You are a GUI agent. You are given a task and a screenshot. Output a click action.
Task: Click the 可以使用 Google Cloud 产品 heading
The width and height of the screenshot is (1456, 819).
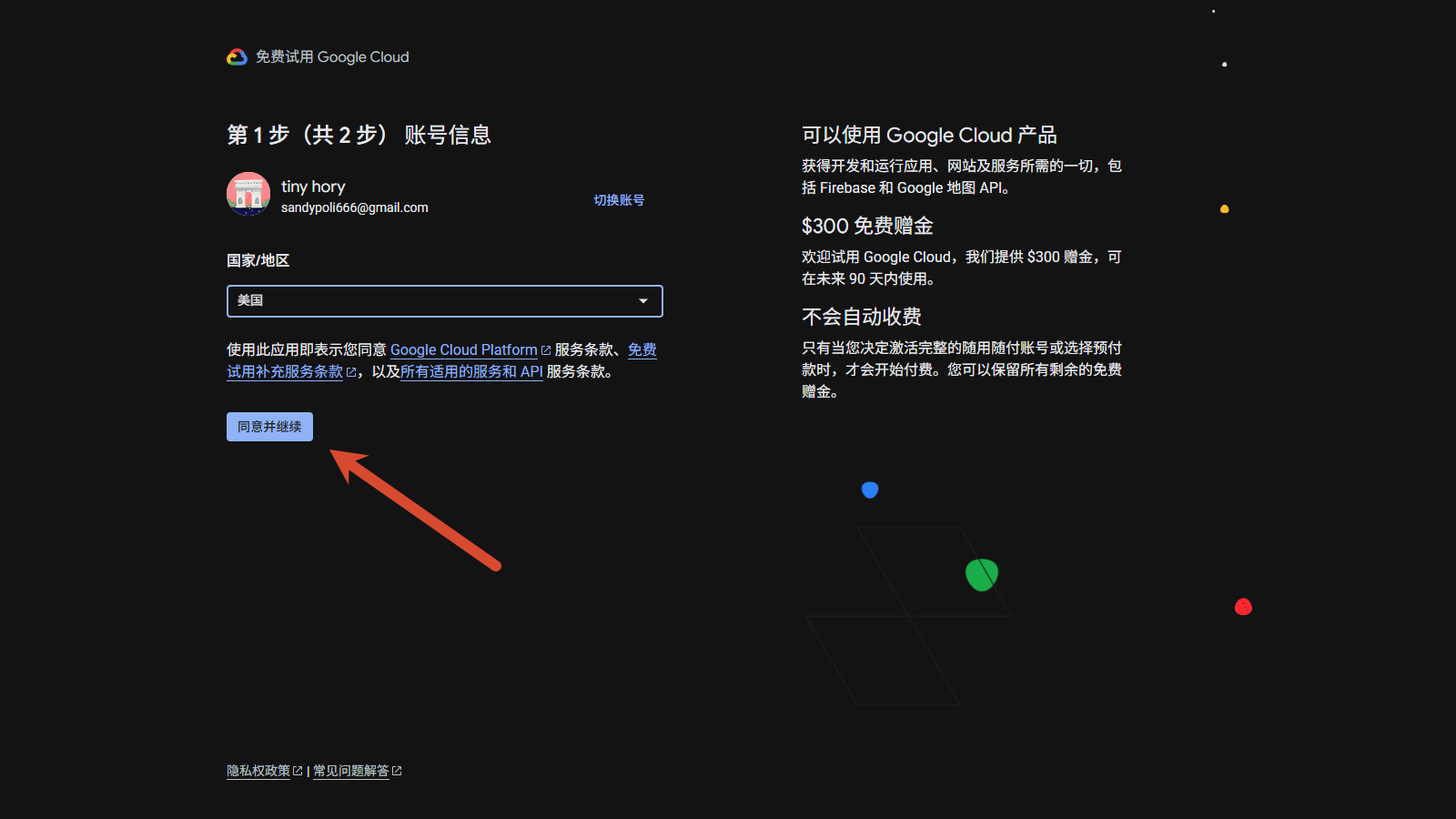[x=929, y=135]
